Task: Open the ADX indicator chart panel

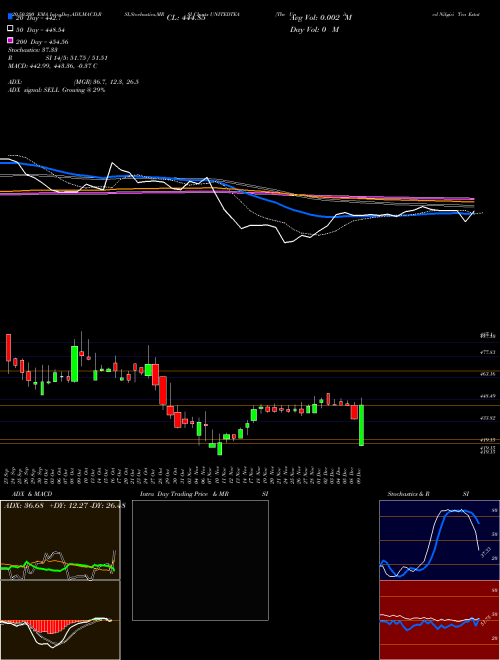Action: [x=60, y=540]
